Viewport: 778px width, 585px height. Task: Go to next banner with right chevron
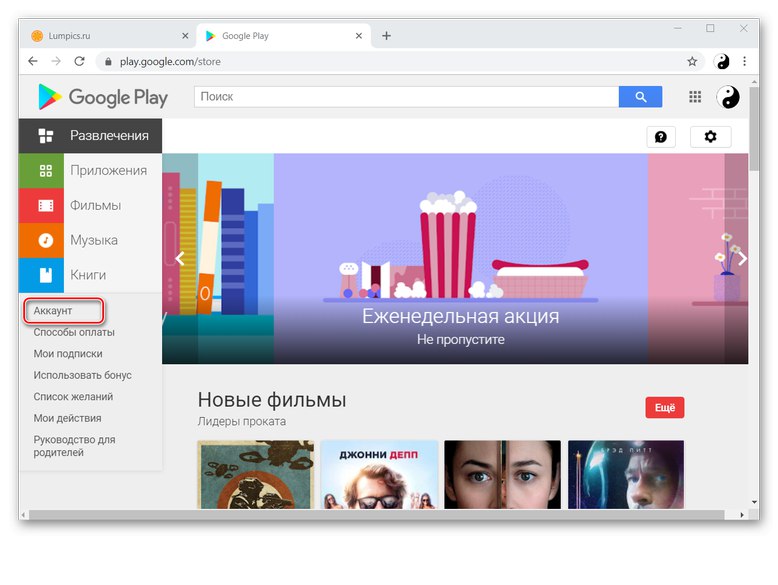point(742,259)
